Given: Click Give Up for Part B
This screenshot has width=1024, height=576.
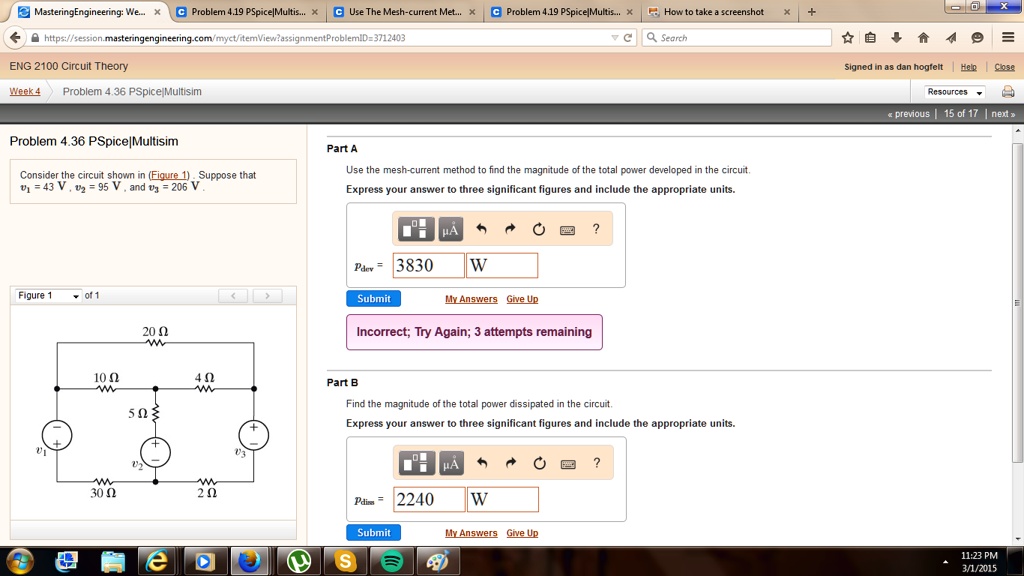Looking at the screenshot, I should (x=521, y=532).
